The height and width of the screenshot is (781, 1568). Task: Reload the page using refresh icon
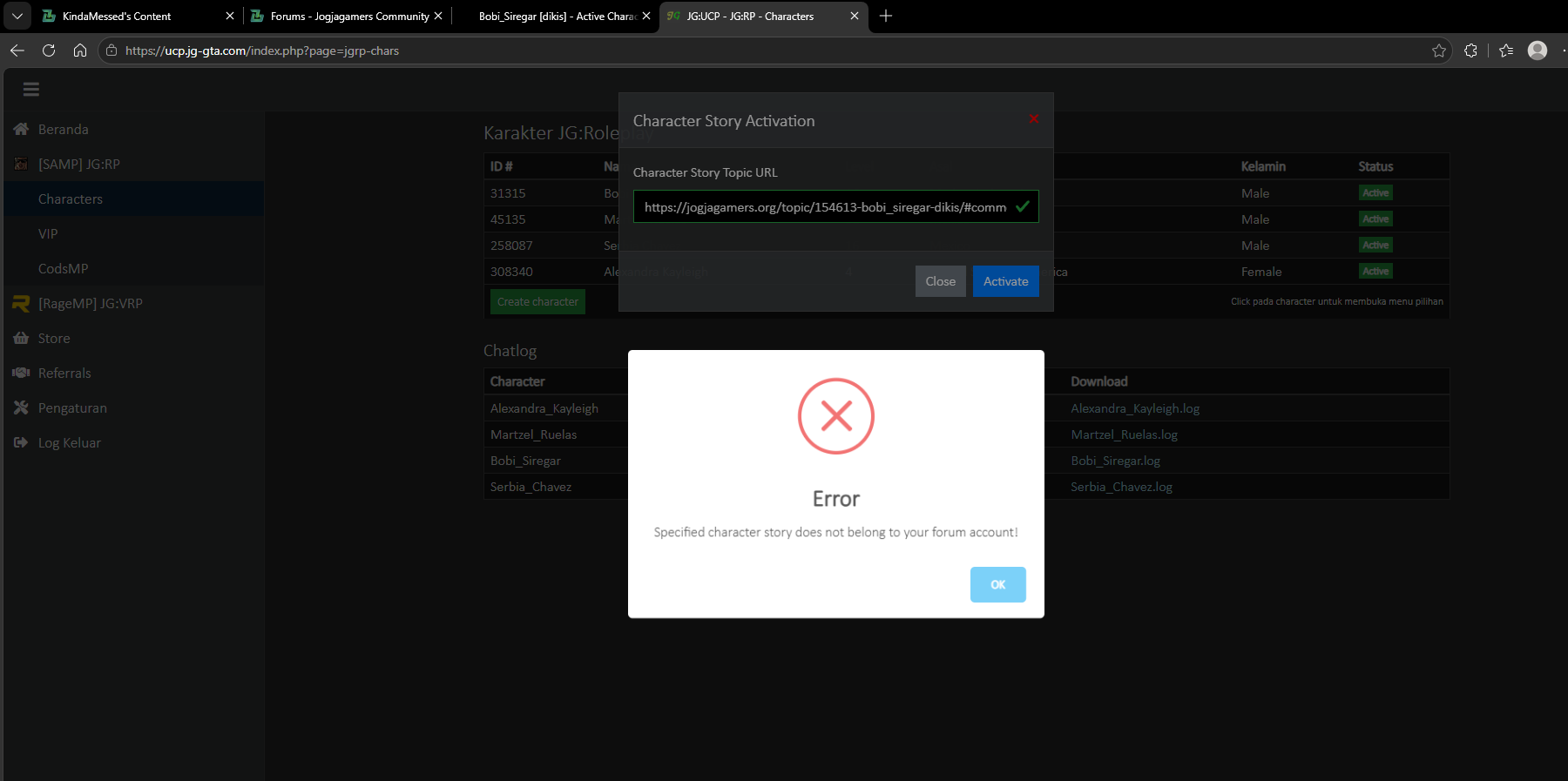[49, 50]
